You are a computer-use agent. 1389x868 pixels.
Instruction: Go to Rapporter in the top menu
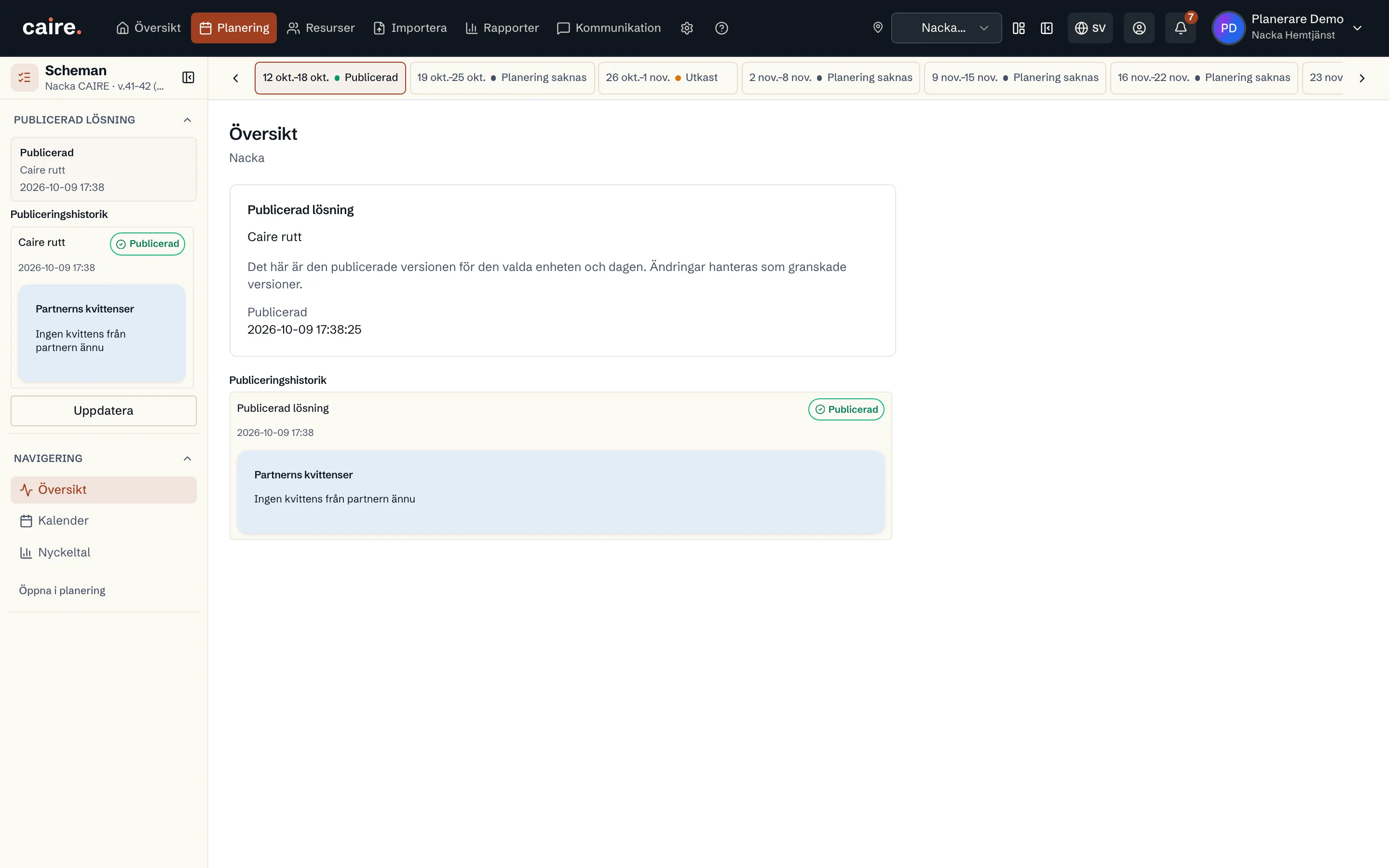click(502, 28)
